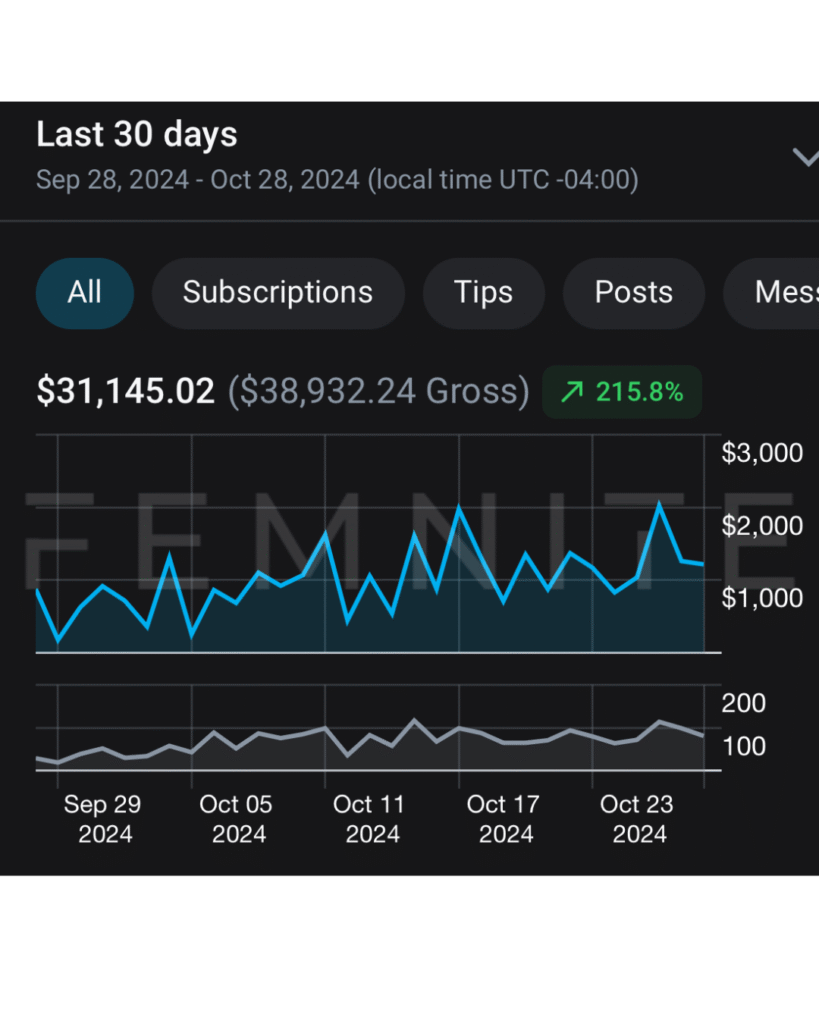This screenshot has width=819, height=1024.
Task: Open the Last 30 days period selector
Action: pos(137,135)
